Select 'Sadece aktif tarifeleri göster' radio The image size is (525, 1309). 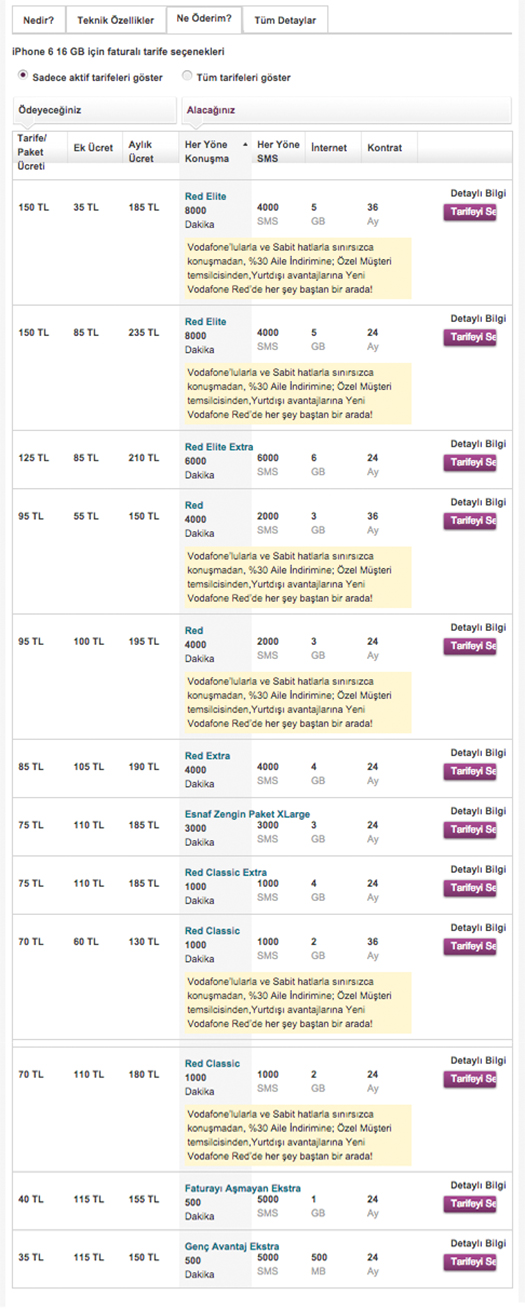click(24, 75)
